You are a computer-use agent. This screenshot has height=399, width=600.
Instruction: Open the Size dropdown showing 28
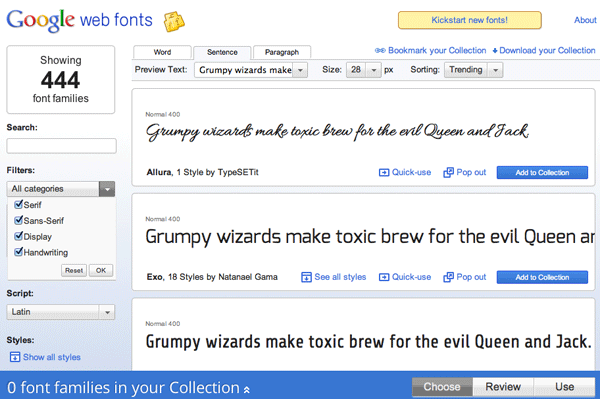click(364, 70)
